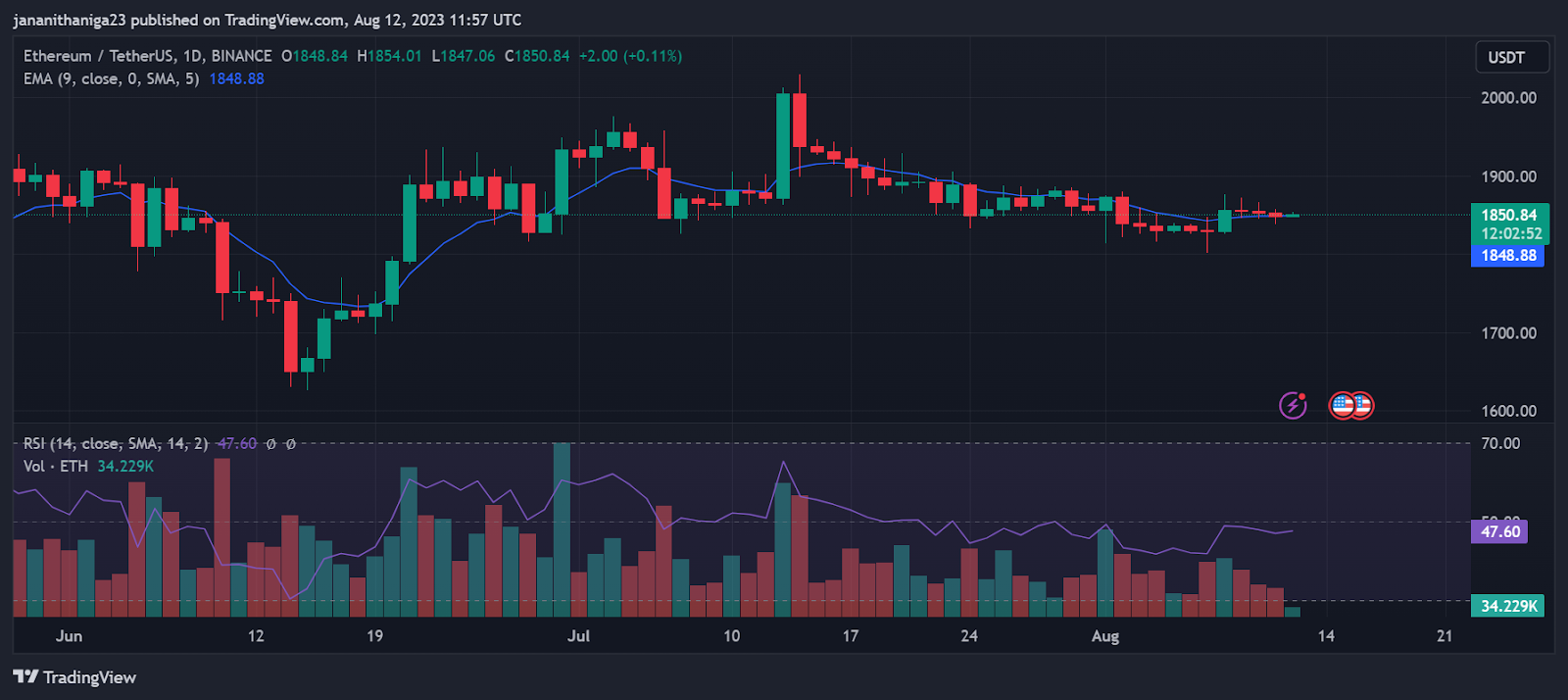The width and height of the screenshot is (1568, 700).
Task: Click the Jun date axis label
Action: point(69,635)
